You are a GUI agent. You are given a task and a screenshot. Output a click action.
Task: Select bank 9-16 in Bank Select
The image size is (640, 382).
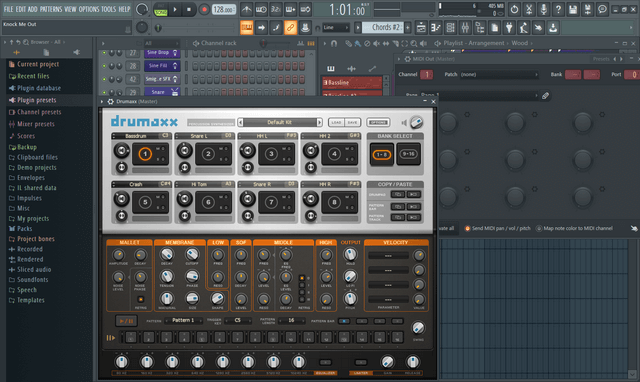click(x=409, y=154)
